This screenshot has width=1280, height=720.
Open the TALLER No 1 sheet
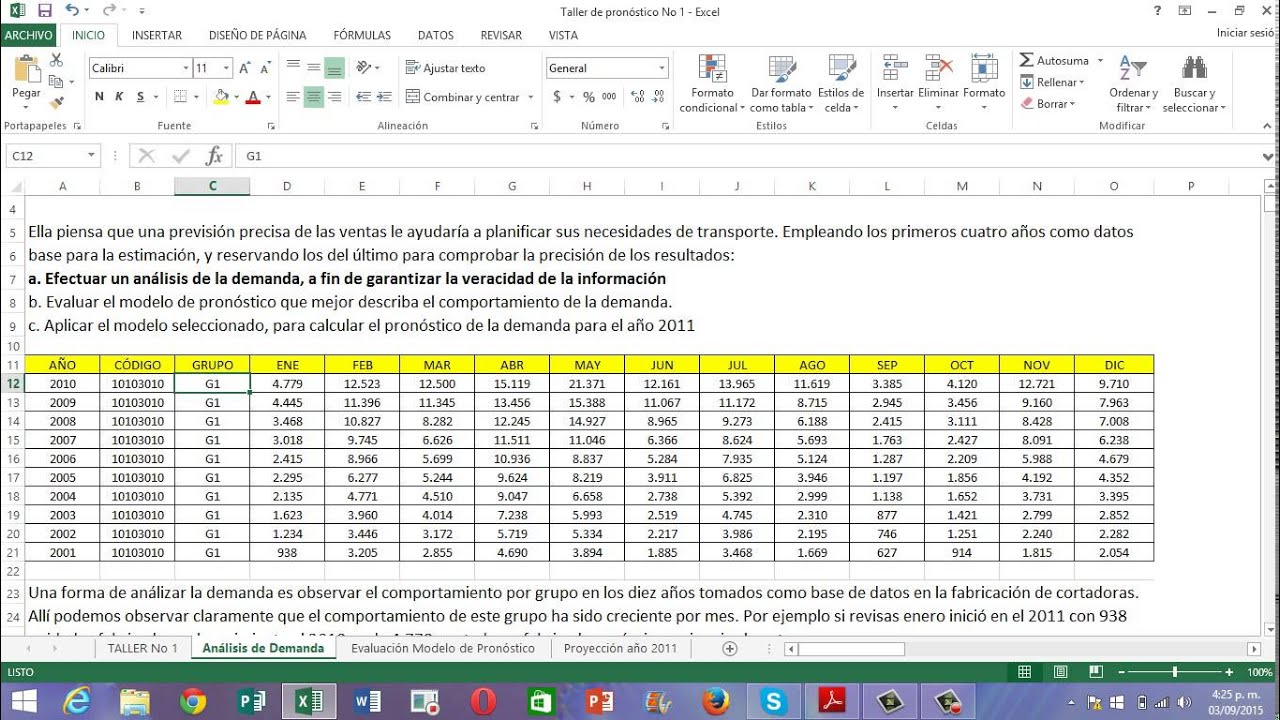pos(142,648)
